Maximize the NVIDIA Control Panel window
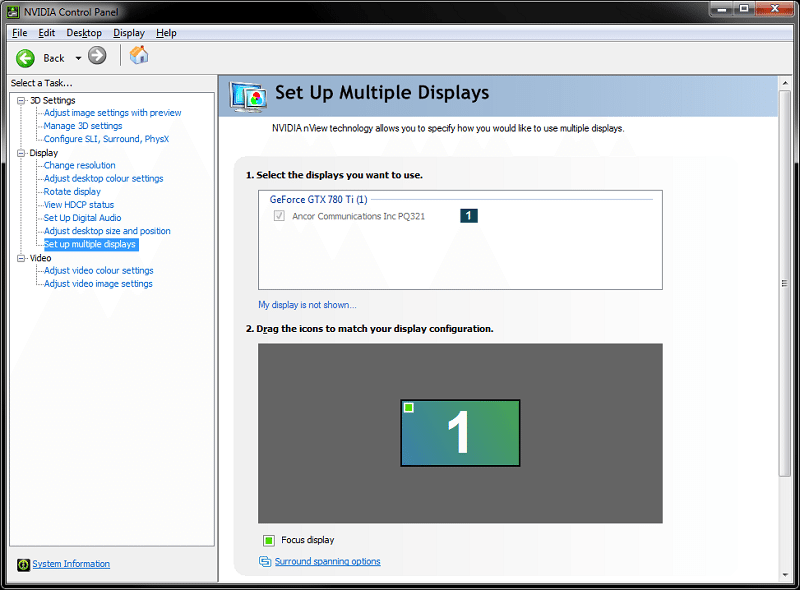This screenshot has width=800, height=590. click(744, 9)
